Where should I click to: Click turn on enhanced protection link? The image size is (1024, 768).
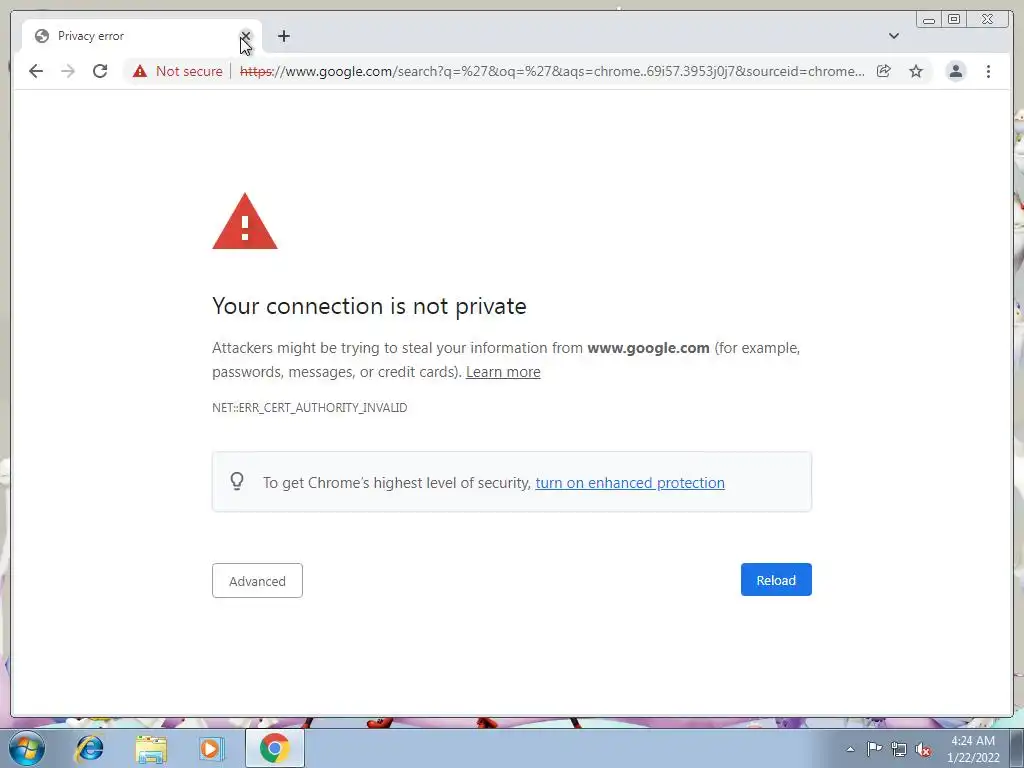point(630,483)
